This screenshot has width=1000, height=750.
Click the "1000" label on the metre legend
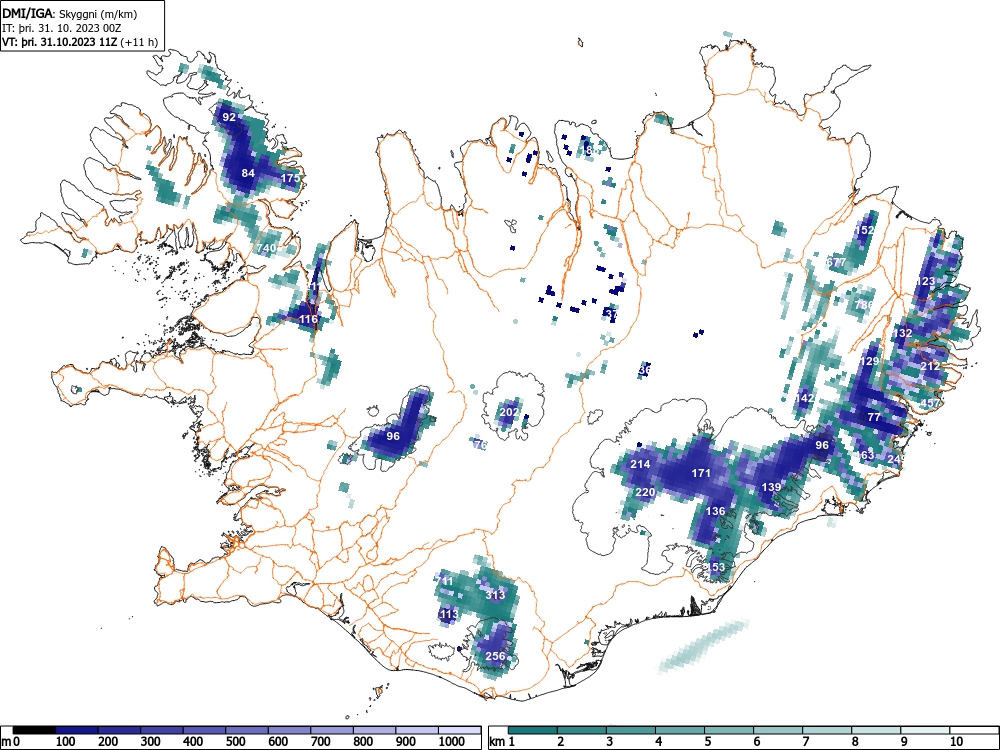click(452, 742)
